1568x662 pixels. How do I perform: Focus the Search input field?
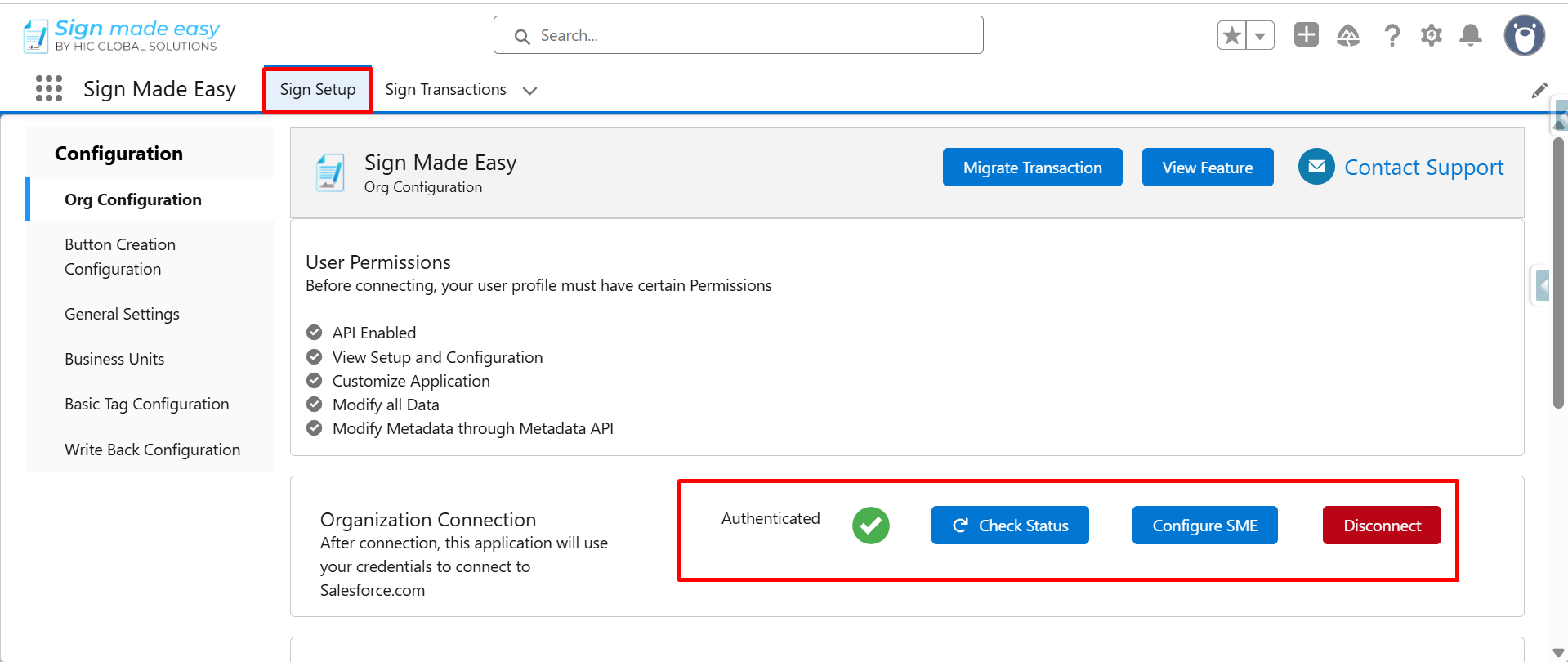[x=738, y=35]
